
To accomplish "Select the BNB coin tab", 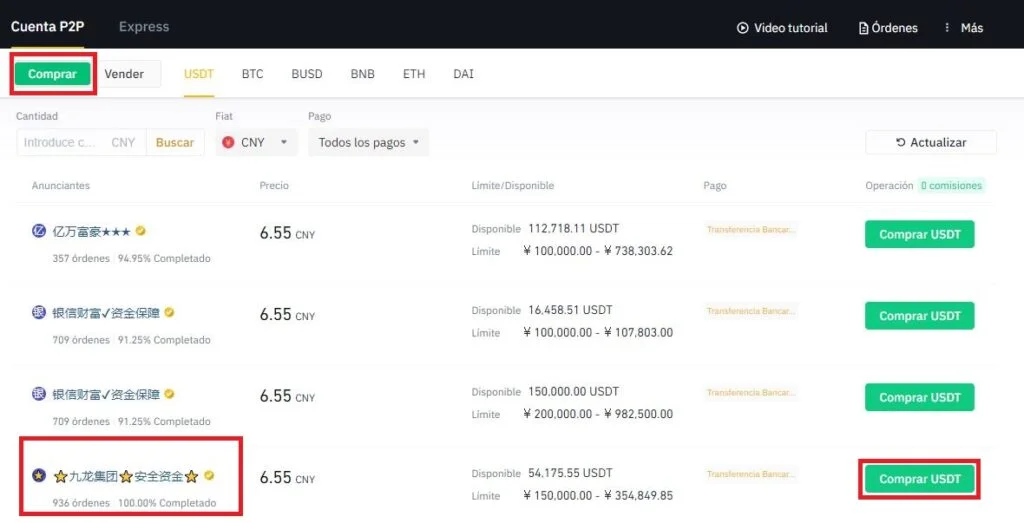I will click(362, 74).
